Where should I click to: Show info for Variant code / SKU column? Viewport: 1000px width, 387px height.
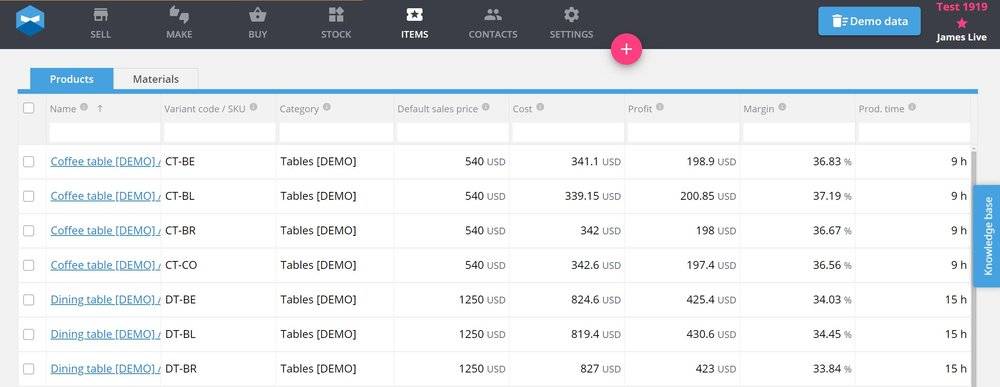[x=253, y=108]
